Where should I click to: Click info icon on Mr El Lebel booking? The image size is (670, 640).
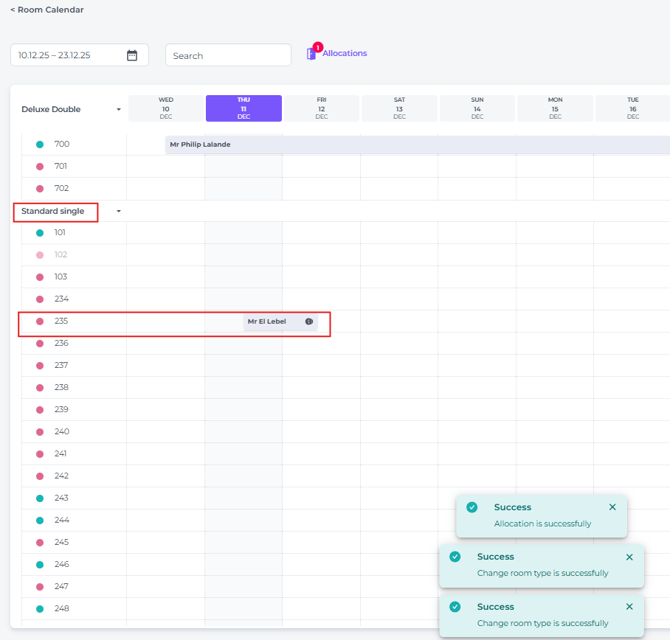(x=309, y=322)
